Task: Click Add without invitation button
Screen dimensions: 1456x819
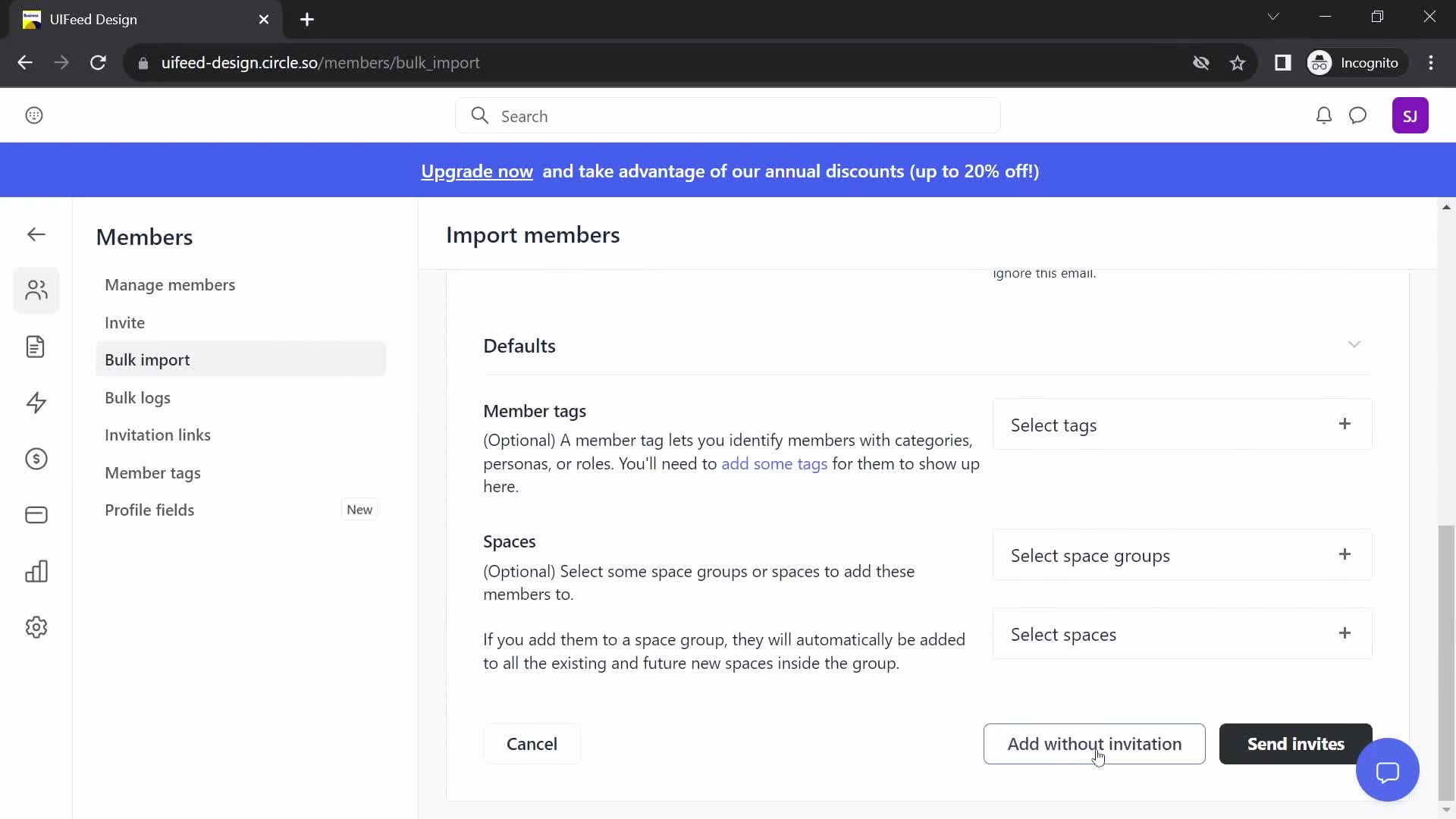Action: point(1094,743)
